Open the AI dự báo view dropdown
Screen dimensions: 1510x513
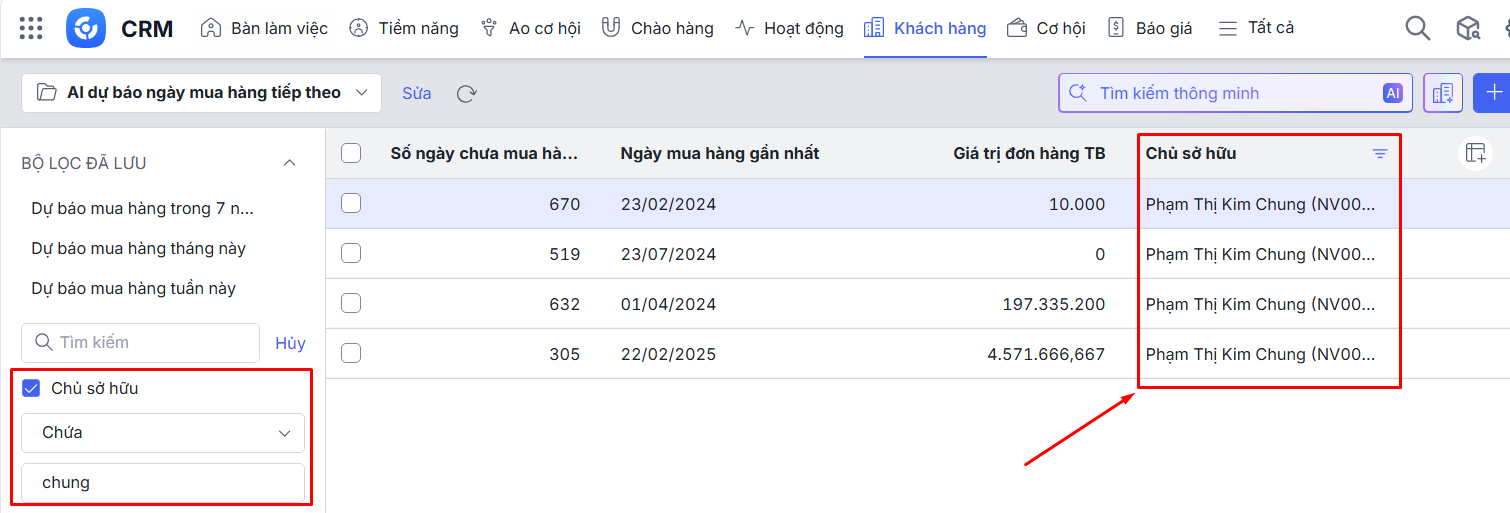[201, 93]
